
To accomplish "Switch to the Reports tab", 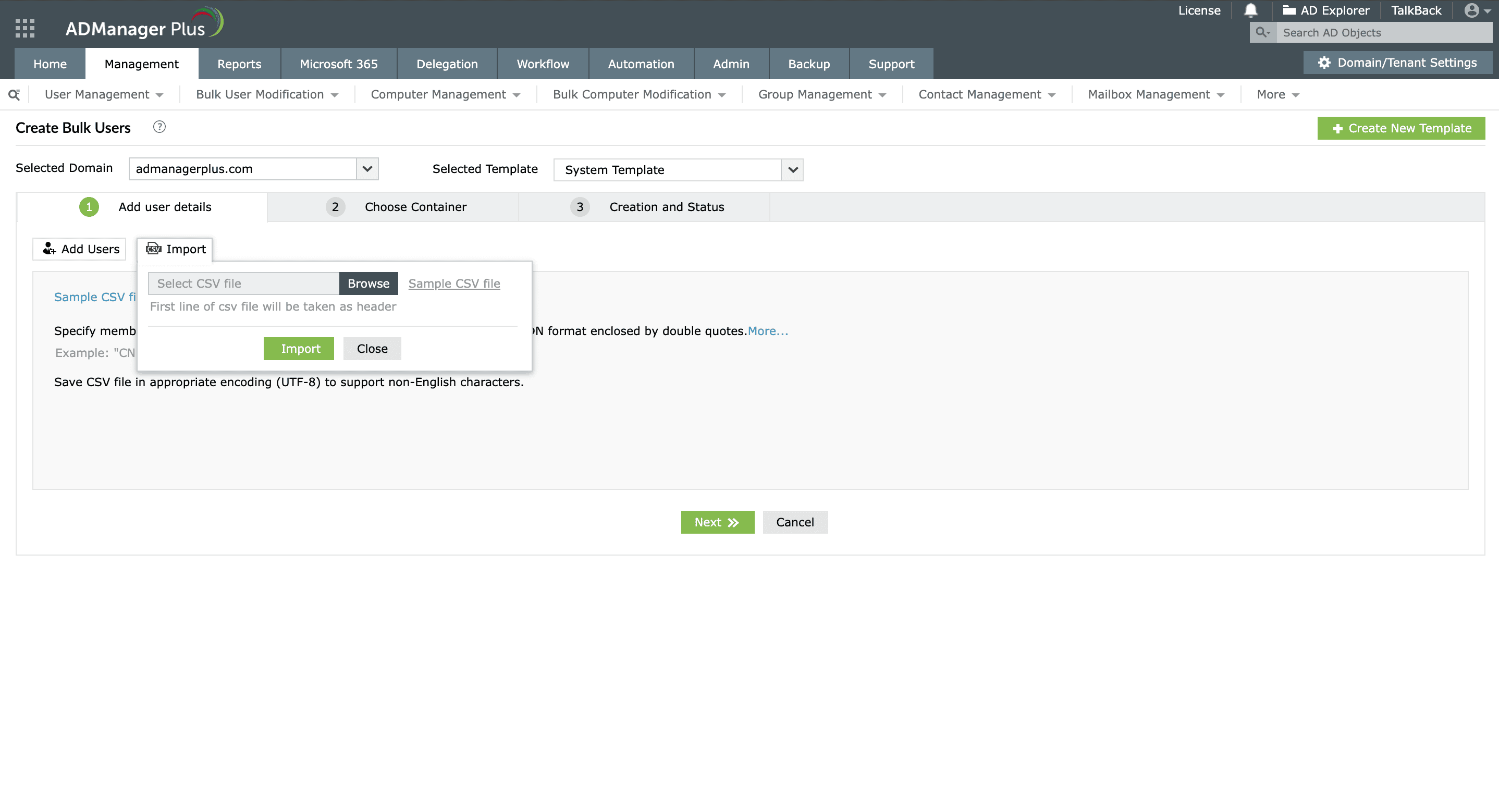I will click(239, 64).
